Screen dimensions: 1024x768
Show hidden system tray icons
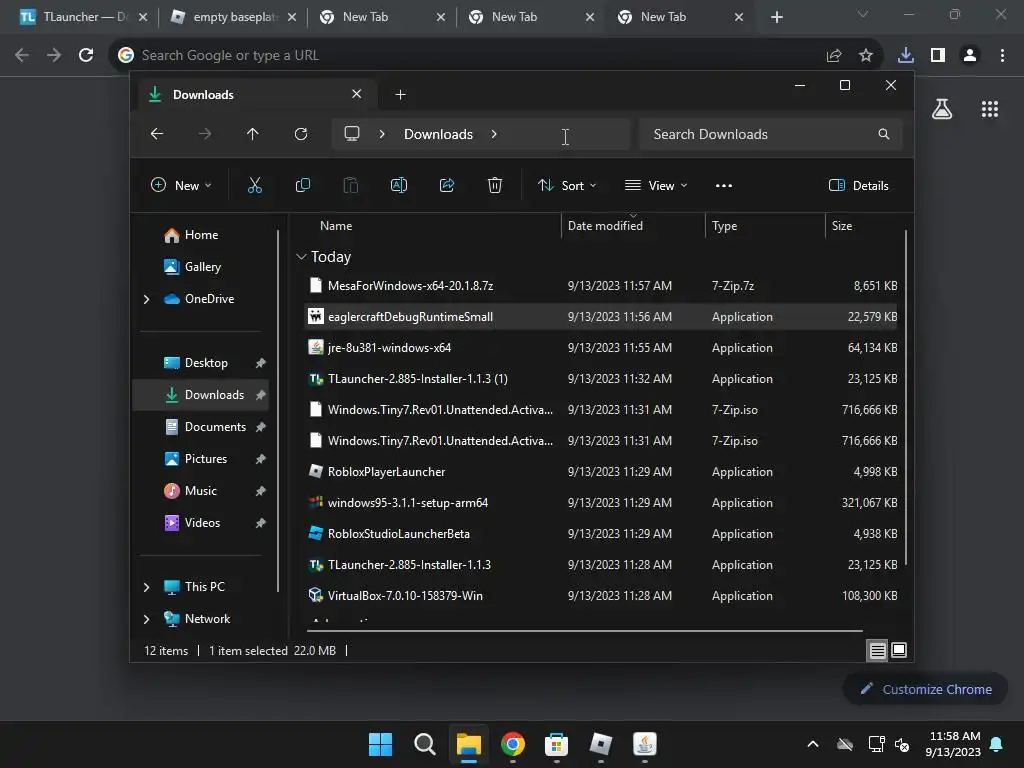(813, 744)
